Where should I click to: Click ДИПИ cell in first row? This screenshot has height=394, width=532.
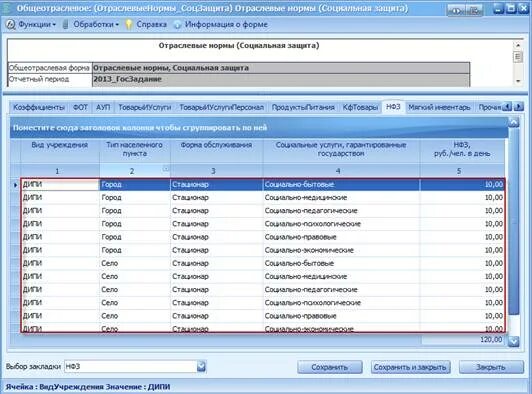60,185
